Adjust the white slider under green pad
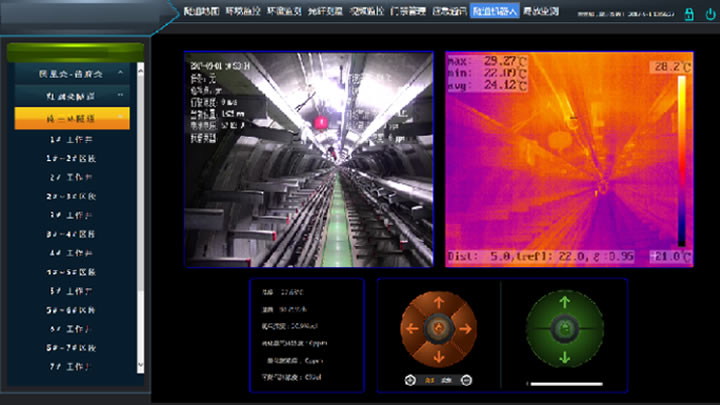The height and width of the screenshot is (405, 720). click(565, 383)
